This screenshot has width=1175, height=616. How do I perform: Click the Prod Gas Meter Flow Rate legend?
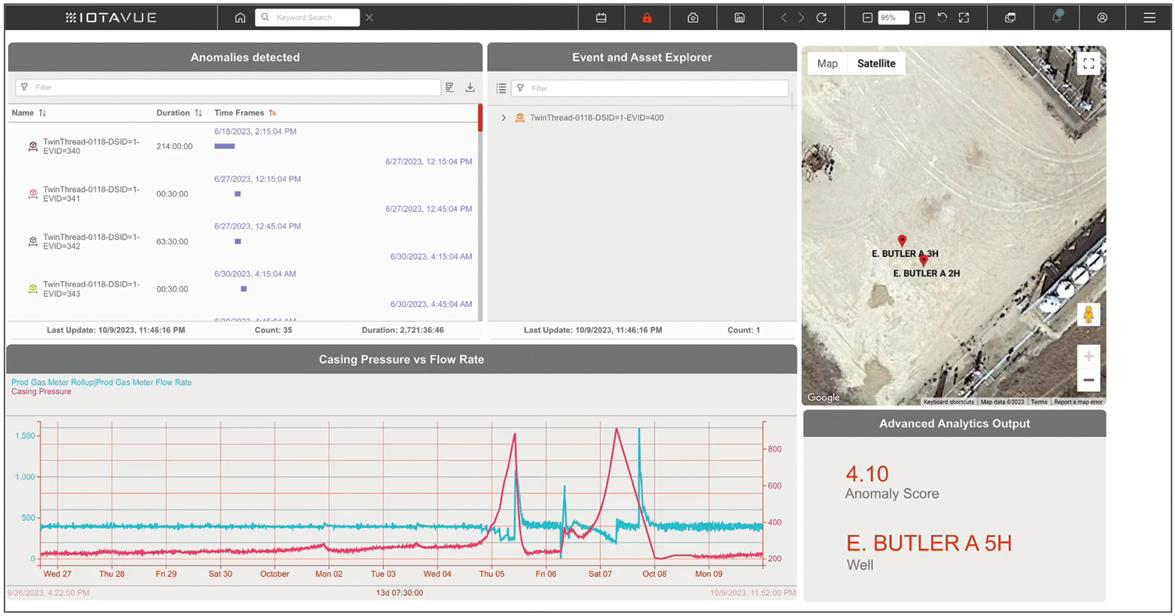(102, 382)
